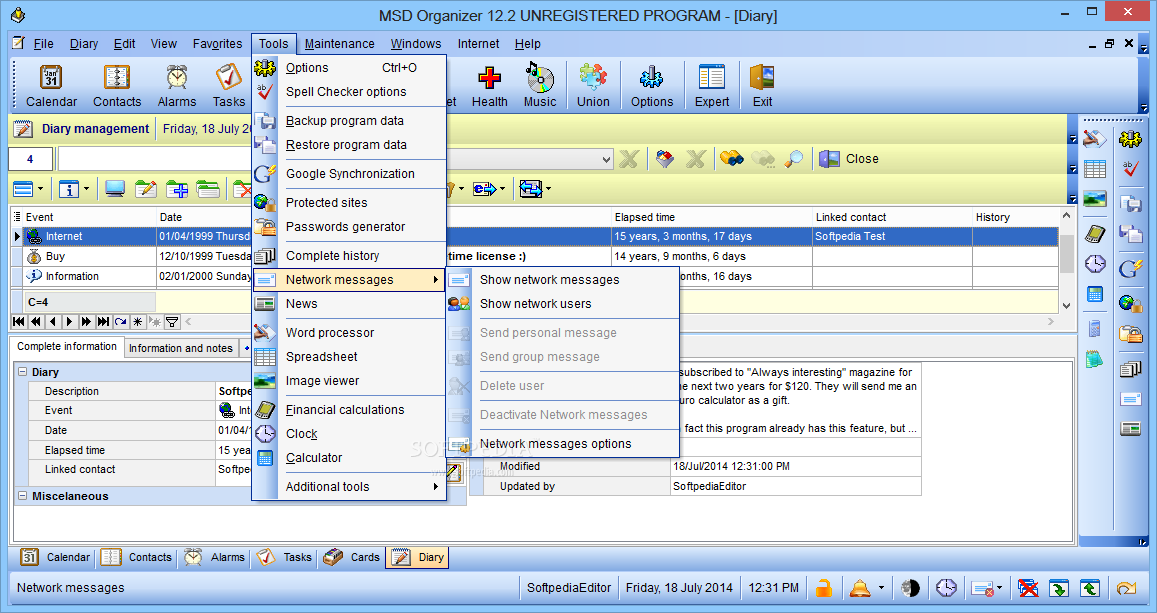Open the Alarms toolbar icon
1157x613 pixels.
pos(176,86)
